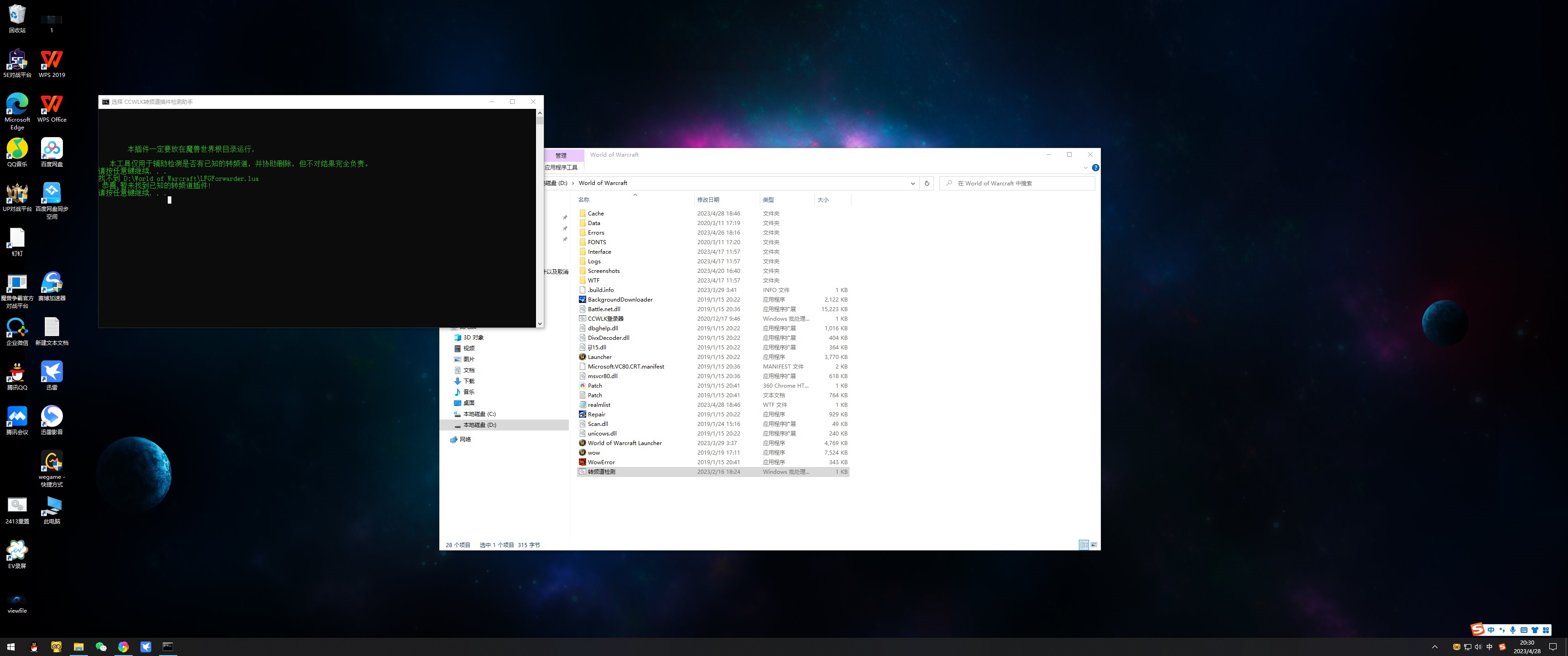Switch to large icons view in the status bar

click(x=1094, y=545)
